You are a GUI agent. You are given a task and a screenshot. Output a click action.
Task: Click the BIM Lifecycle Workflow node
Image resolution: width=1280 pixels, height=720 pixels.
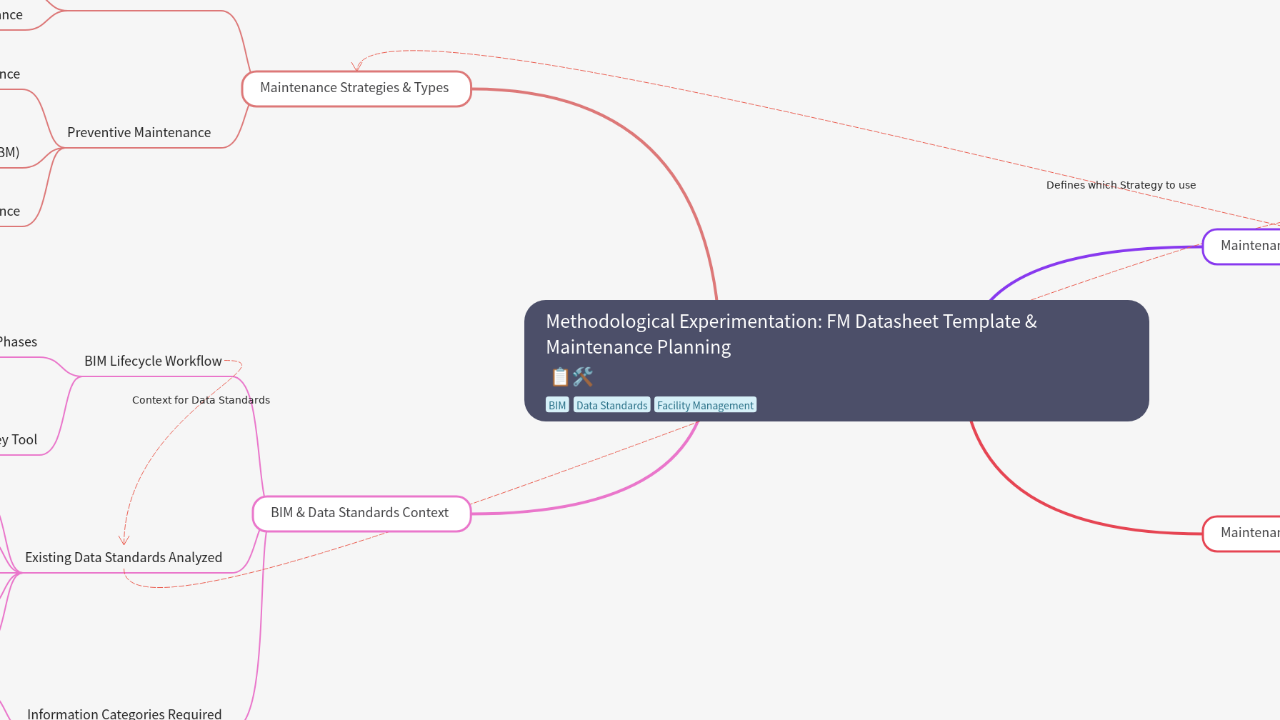click(x=153, y=361)
